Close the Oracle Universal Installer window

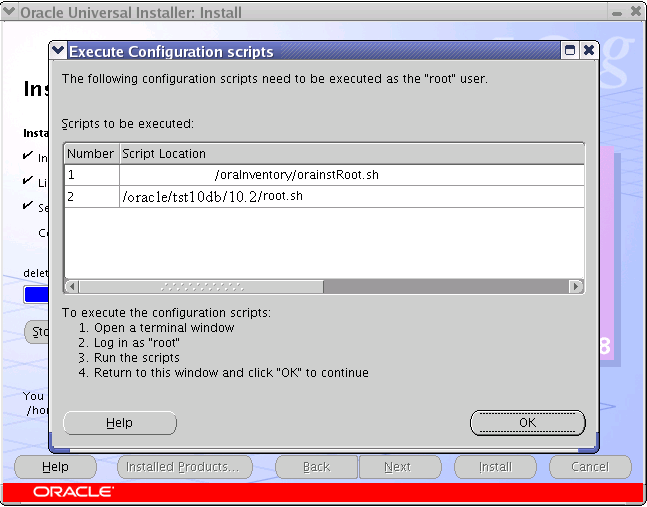[x=636, y=12]
